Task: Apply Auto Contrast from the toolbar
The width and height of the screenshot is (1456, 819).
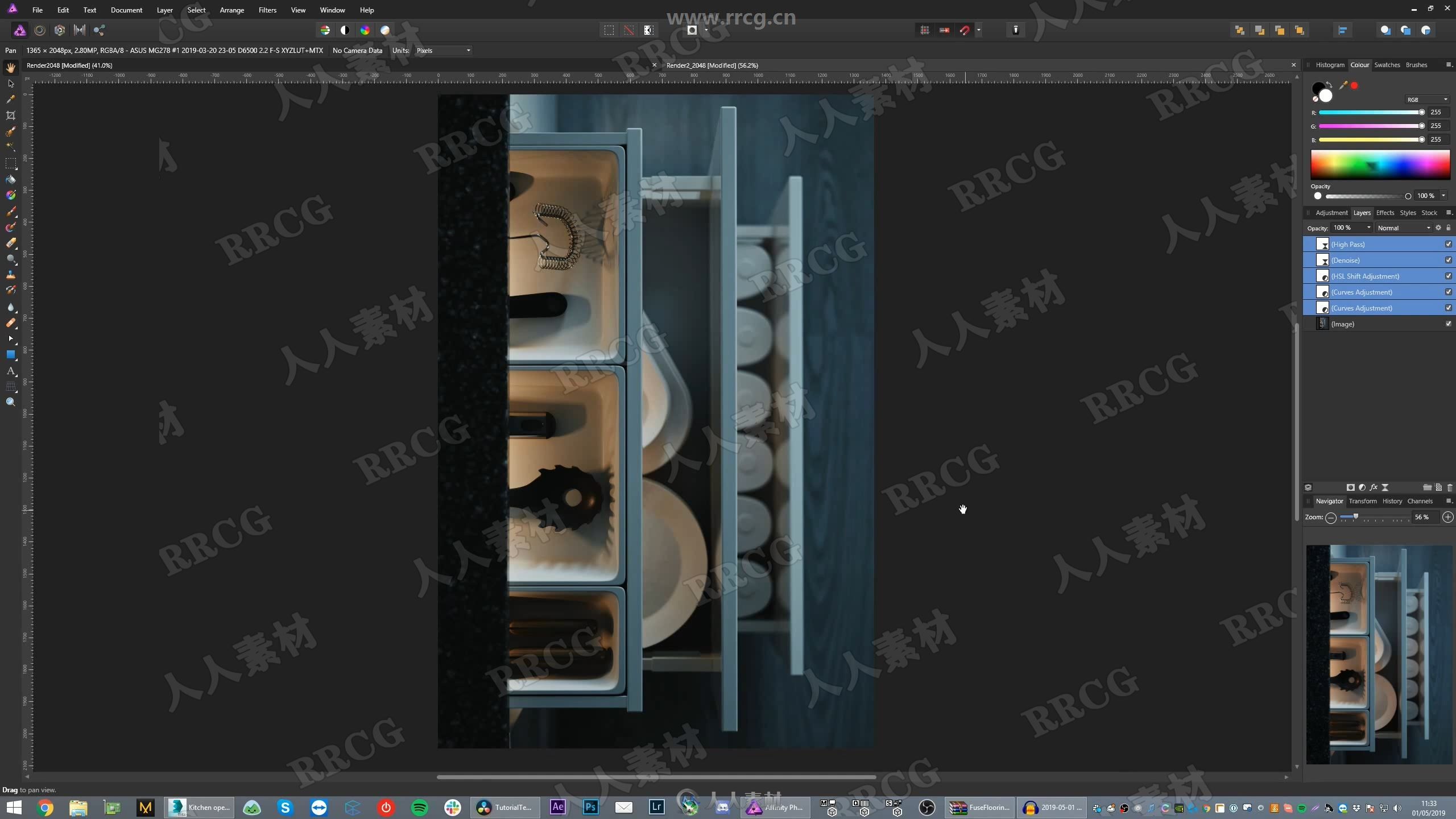Action: point(345,30)
